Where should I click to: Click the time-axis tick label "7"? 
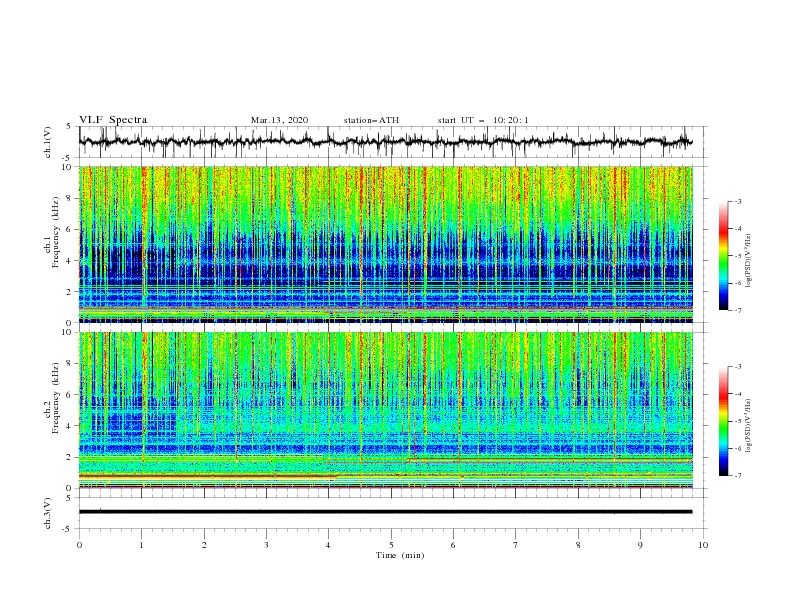pyautogui.click(x=516, y=545)
